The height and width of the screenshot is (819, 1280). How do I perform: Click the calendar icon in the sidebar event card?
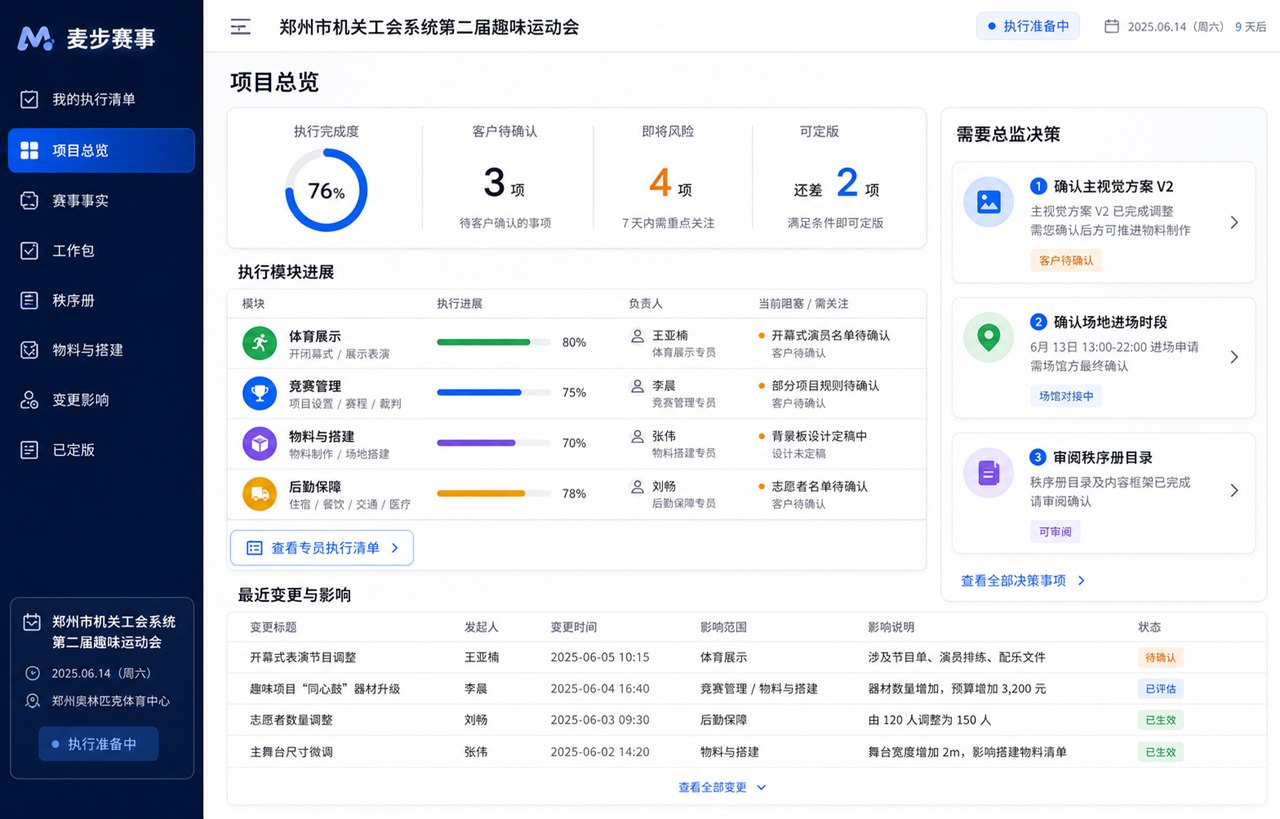click(32, 622)
